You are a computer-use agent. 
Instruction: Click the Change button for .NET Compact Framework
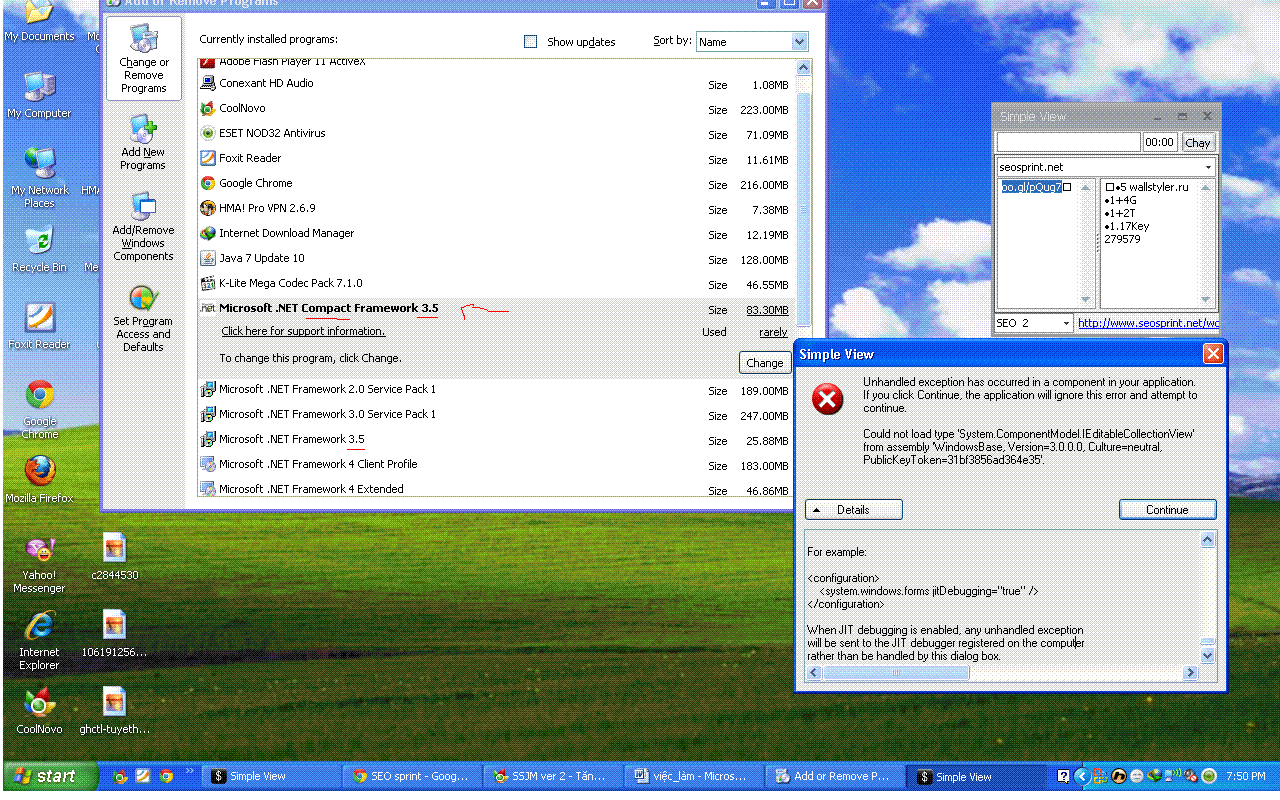pyautogui.click(x=764, y=363)
